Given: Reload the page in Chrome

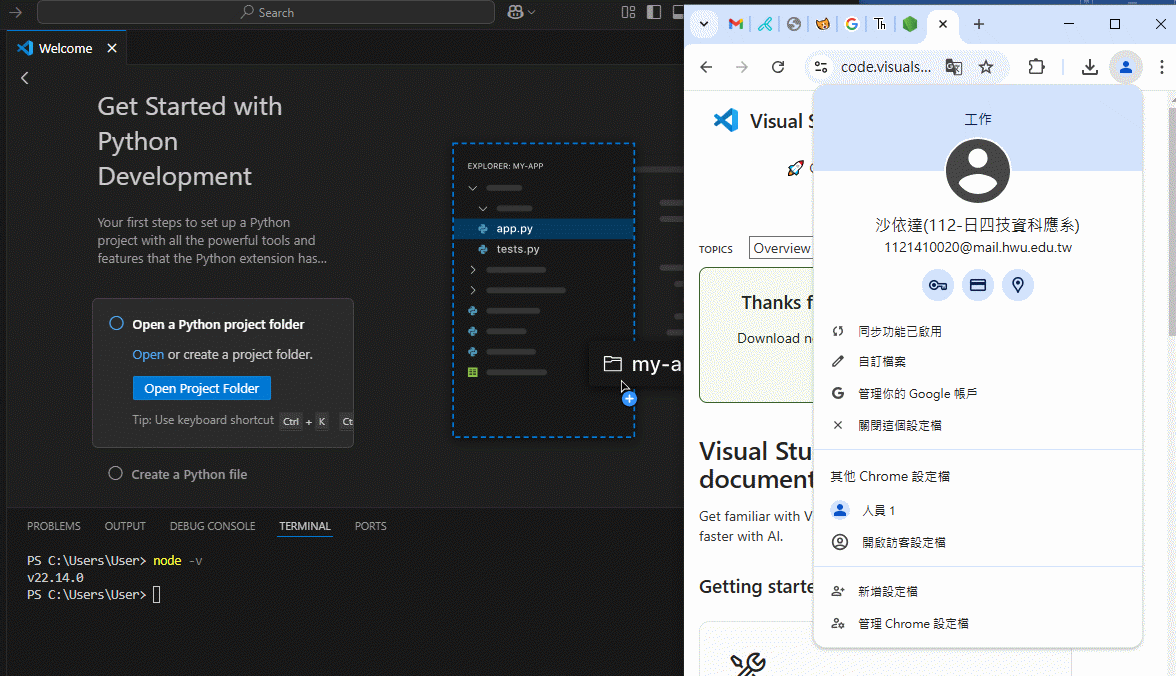Looking at the screenshot, I should [x=778, y=67].
